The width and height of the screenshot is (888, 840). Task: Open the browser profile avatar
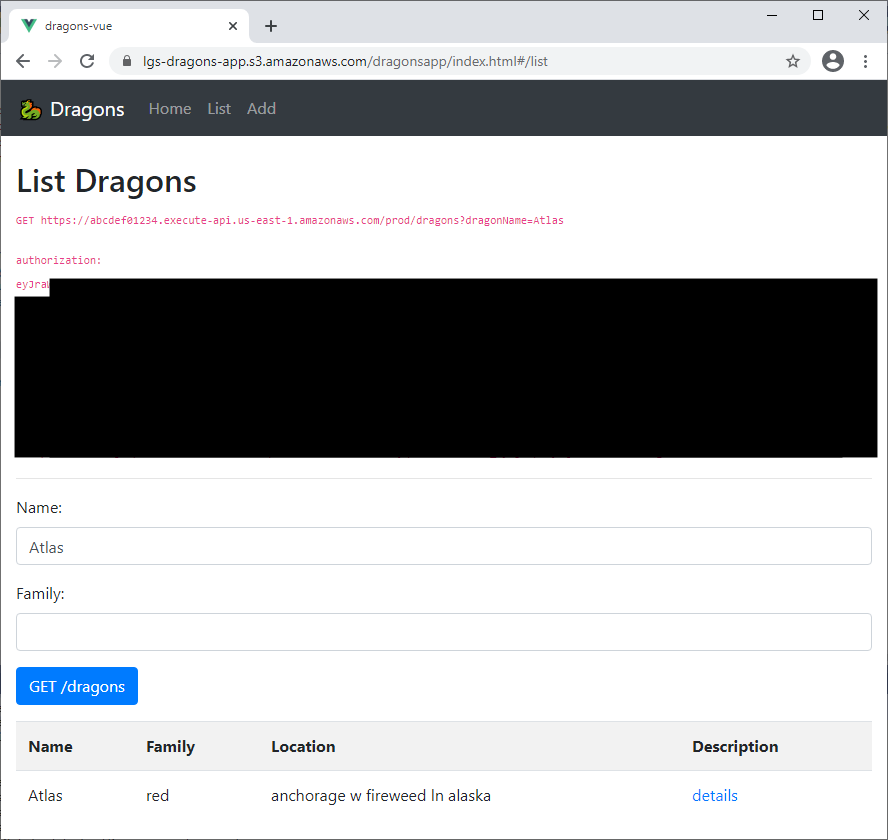pos(833,61)
